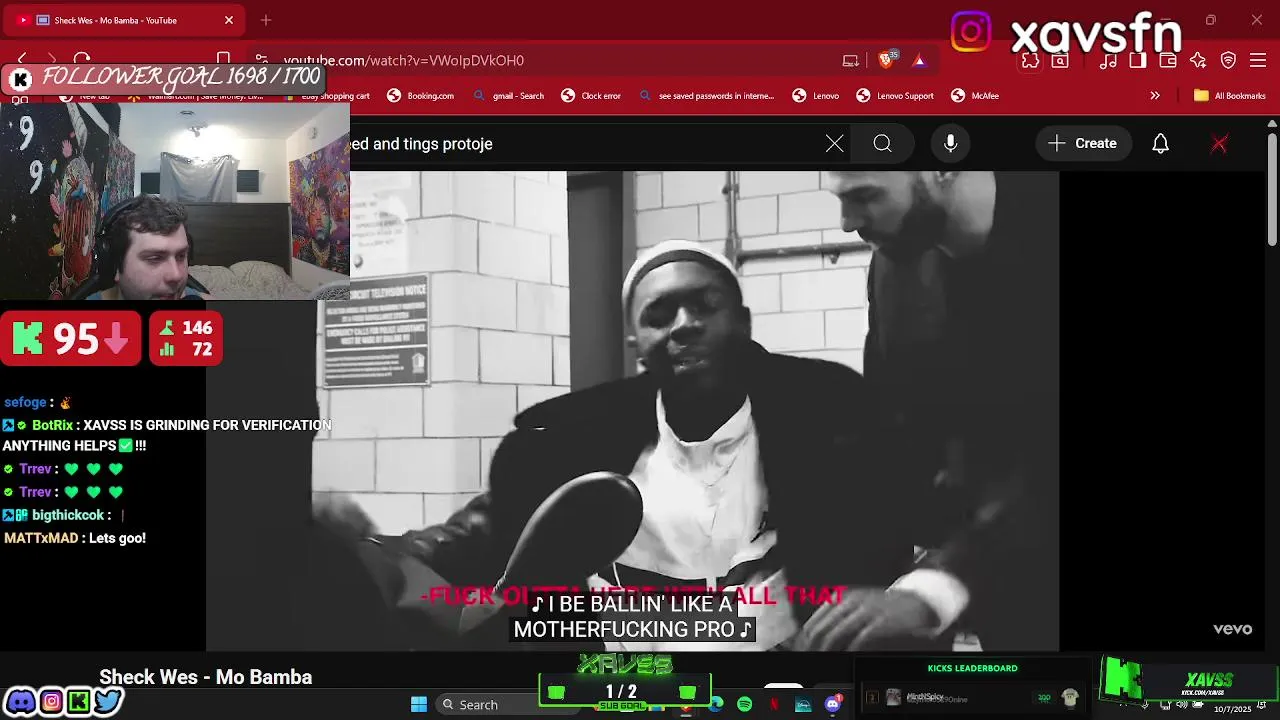View site information icon beside the URL

point(261,60)
